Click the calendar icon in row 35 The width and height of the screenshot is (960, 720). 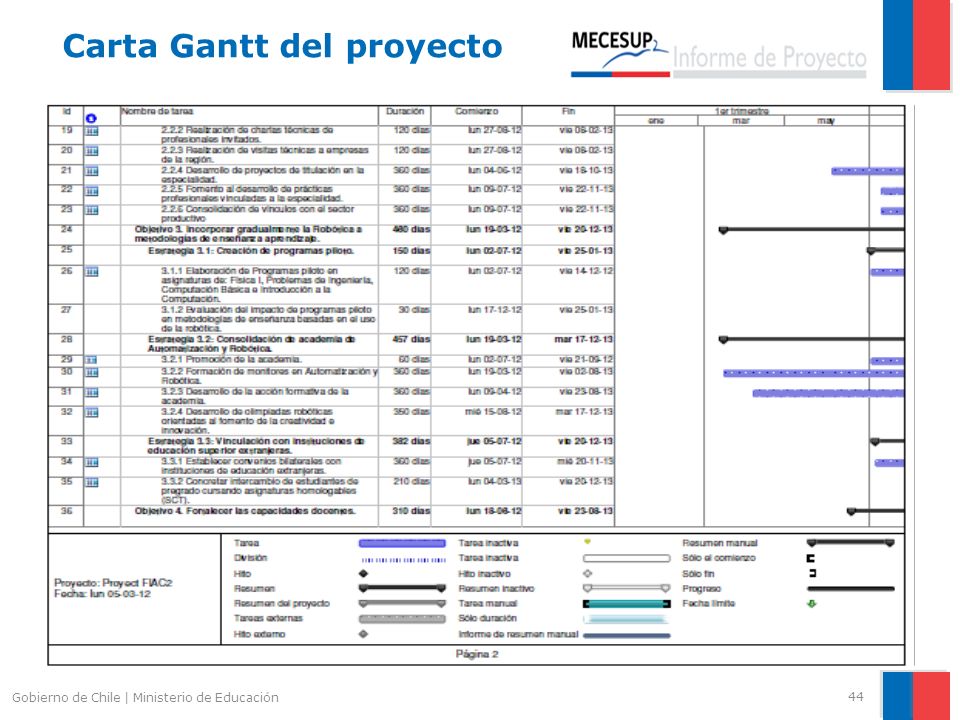point(92,482)
